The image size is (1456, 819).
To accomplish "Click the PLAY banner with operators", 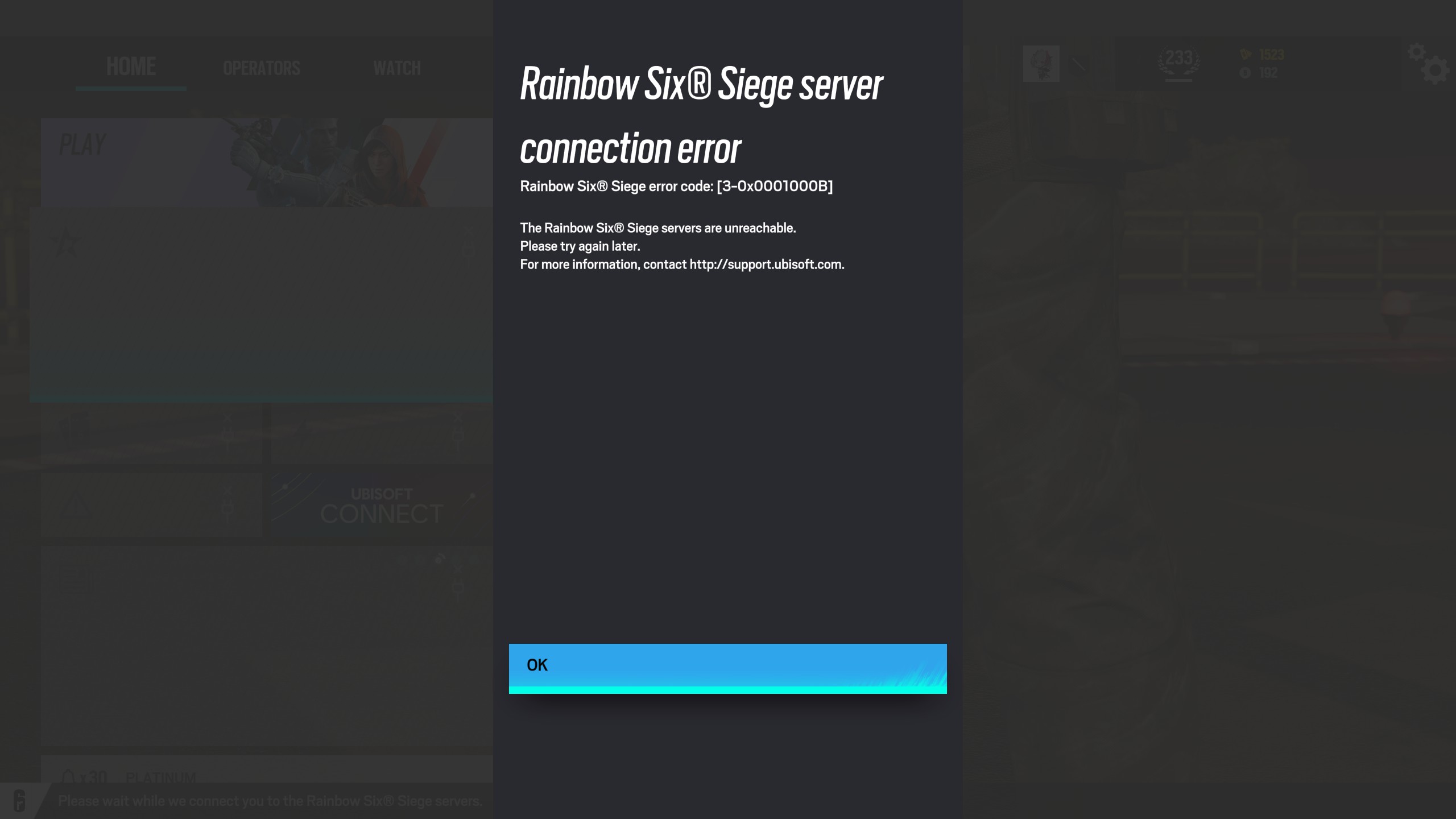I will point(267,163).
